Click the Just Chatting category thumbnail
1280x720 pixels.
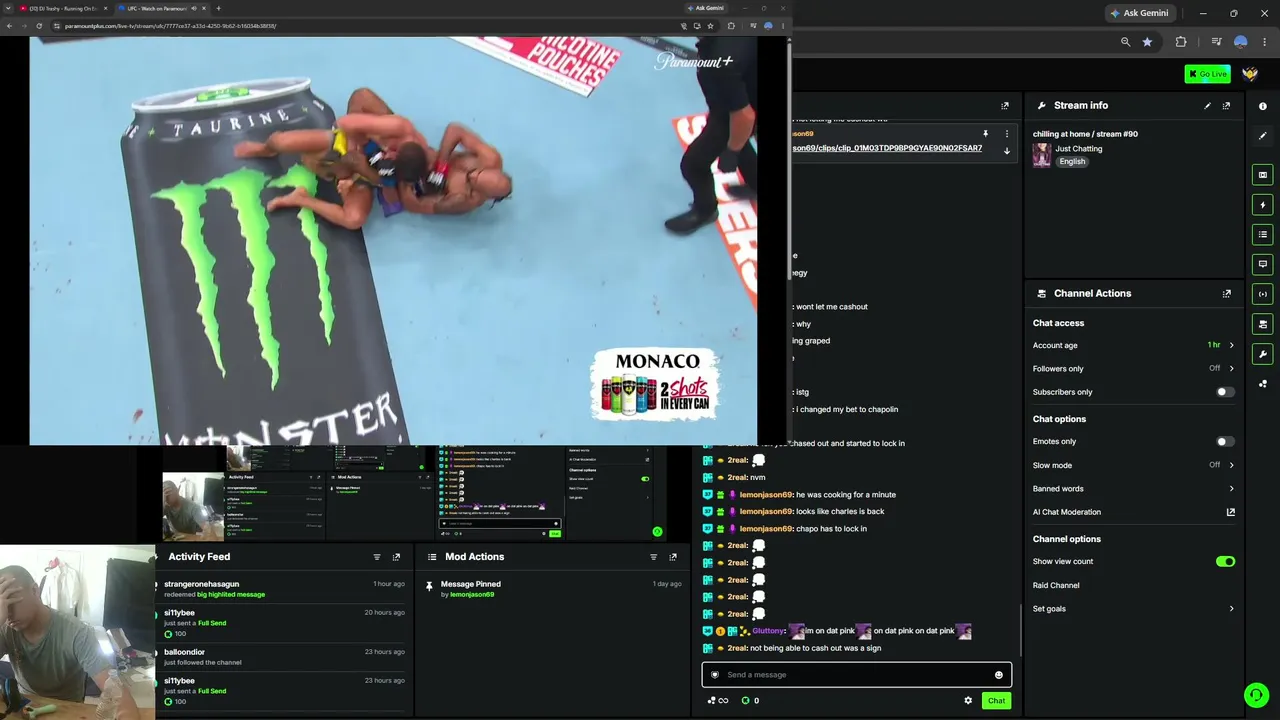click(1042, 155)
